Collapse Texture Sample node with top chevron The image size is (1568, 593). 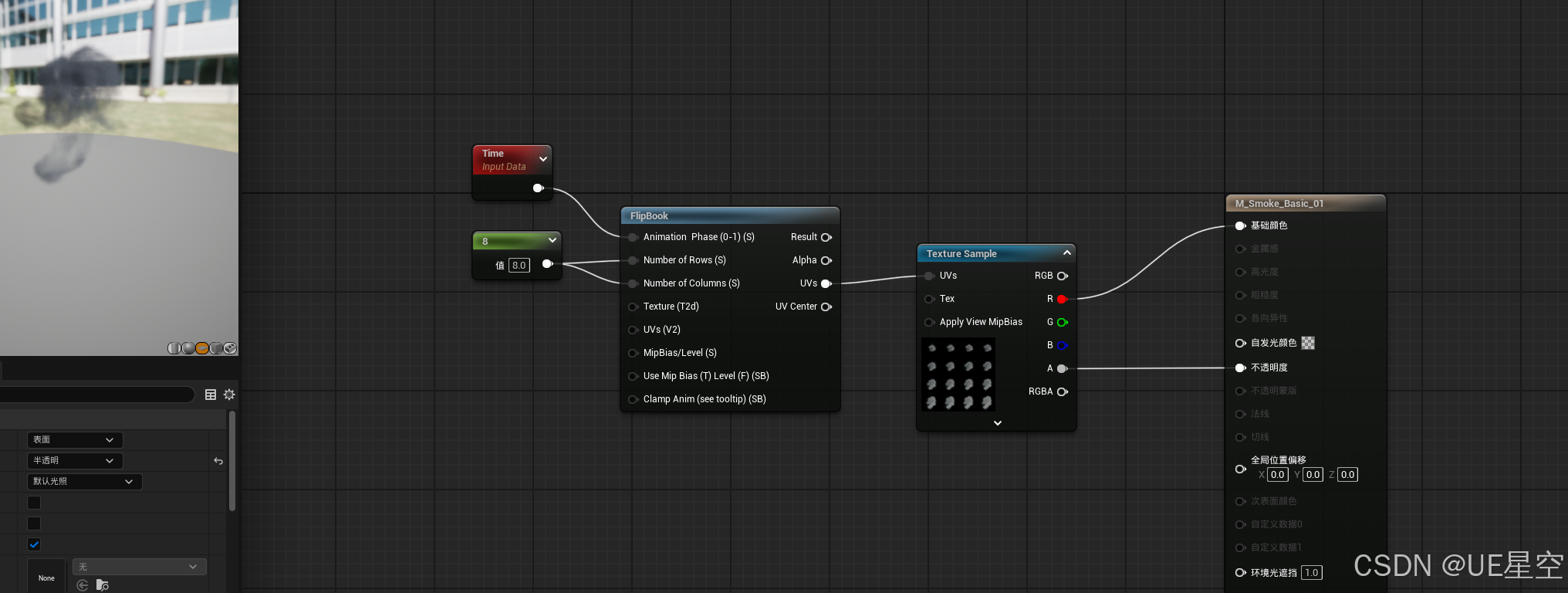click(1067, 252)
